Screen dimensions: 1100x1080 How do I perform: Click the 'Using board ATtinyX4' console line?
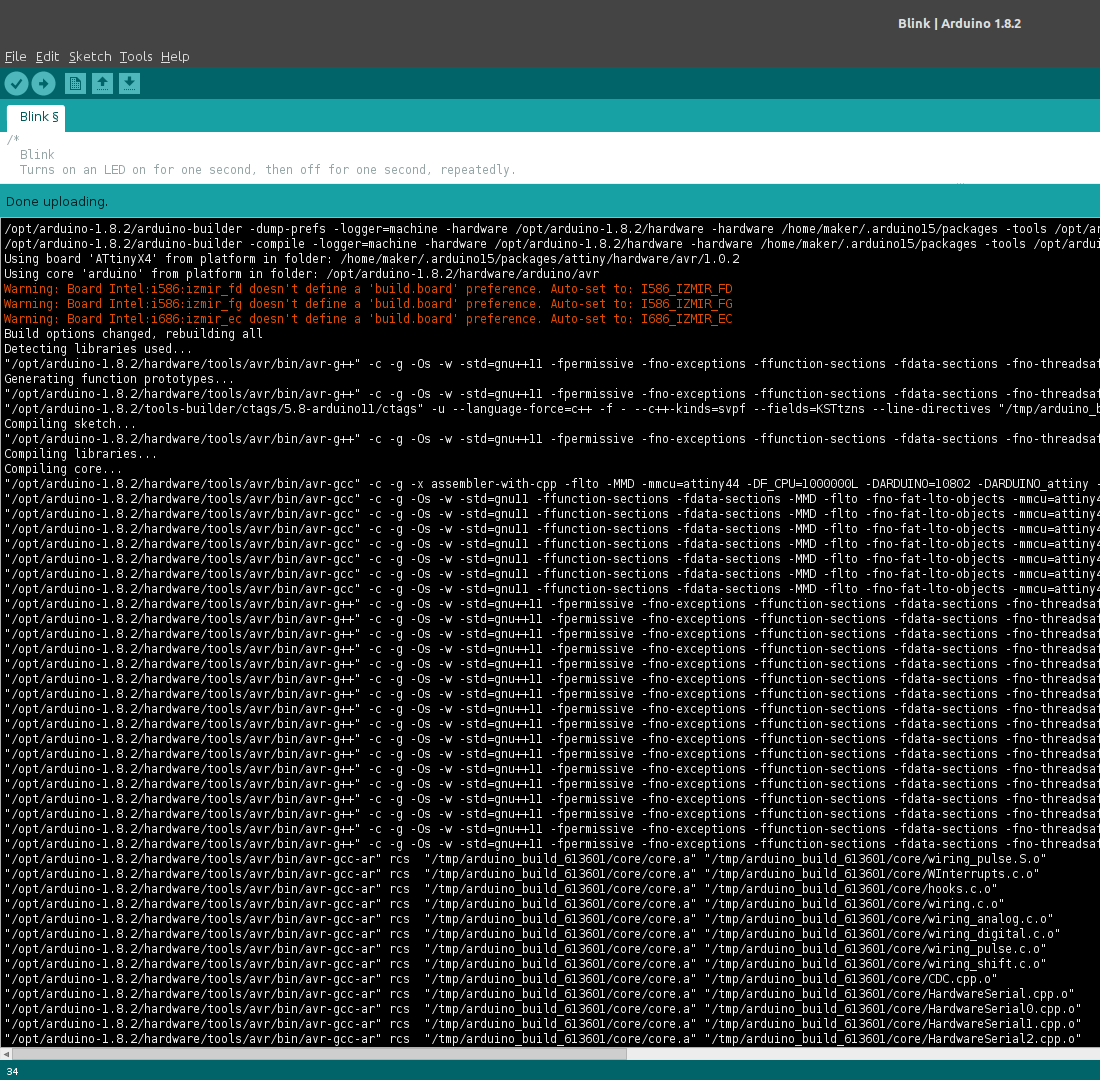[x=372, y=259]
